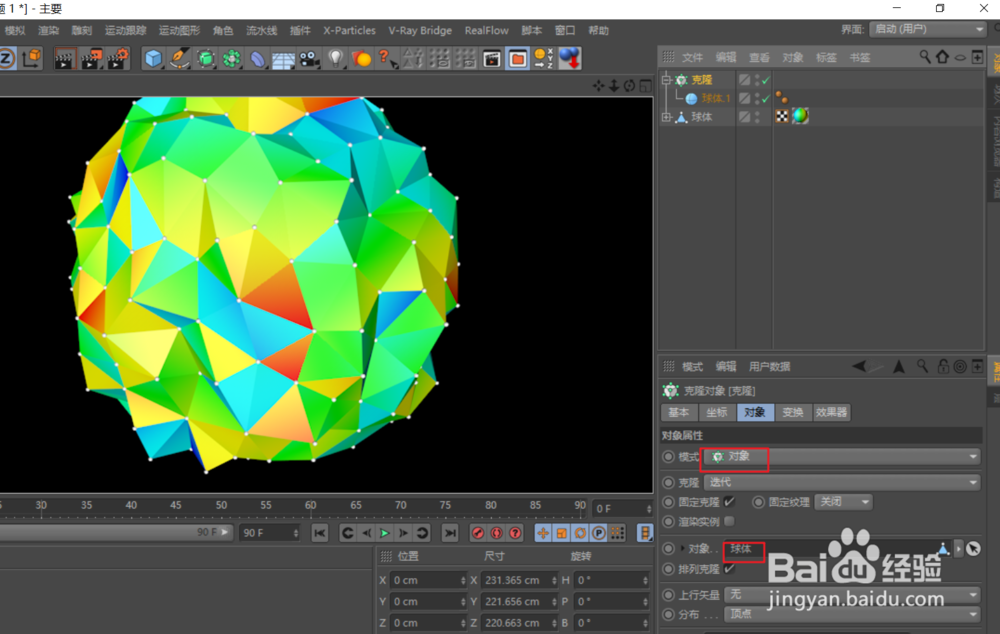Image resolution: width=1000 pixels, height=634 pixels.
Task: Expand the 对象 field disclosure triangle
Action: point(682,549)
